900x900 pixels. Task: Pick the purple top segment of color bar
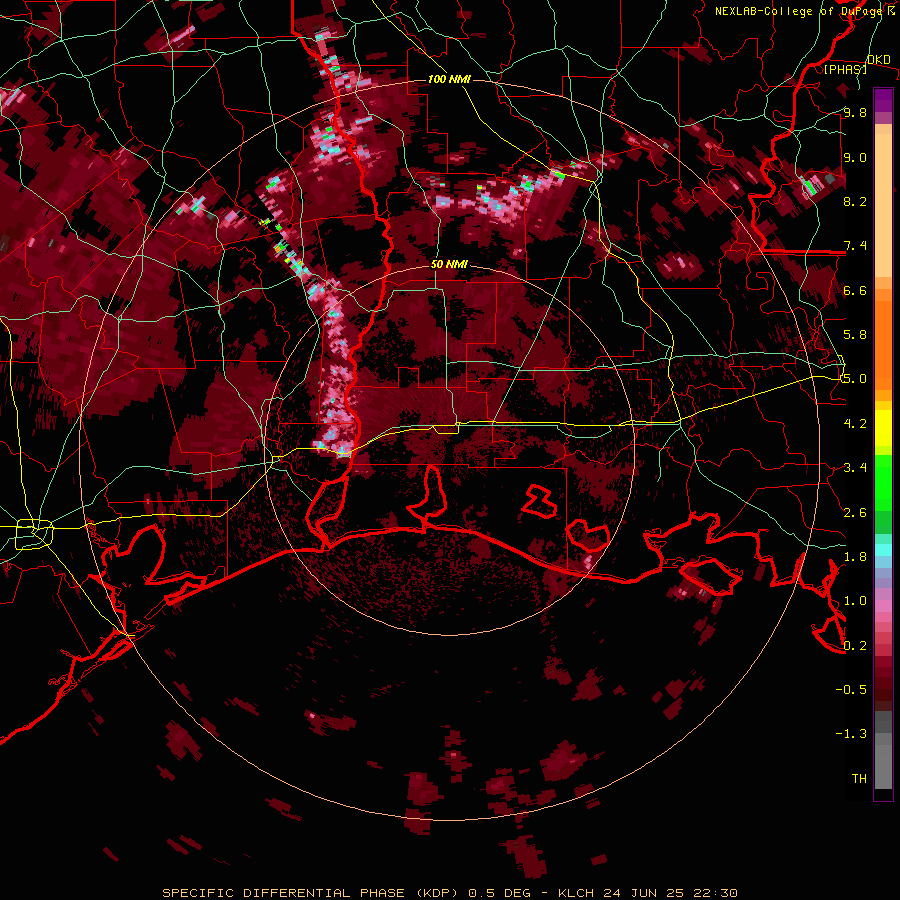883,100
